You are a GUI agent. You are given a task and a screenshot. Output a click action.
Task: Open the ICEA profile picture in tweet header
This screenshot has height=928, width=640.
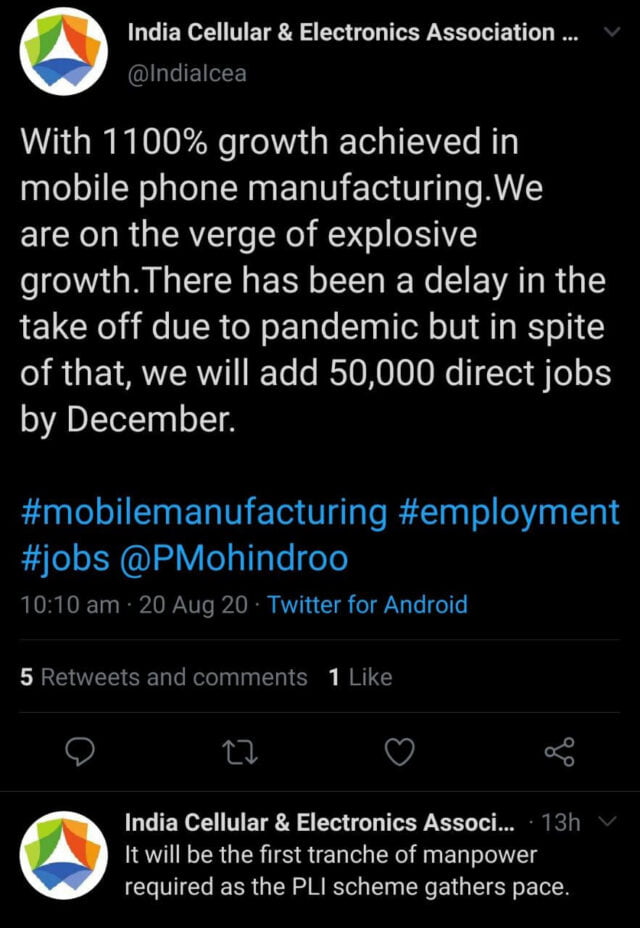click(x=64, y=51)
